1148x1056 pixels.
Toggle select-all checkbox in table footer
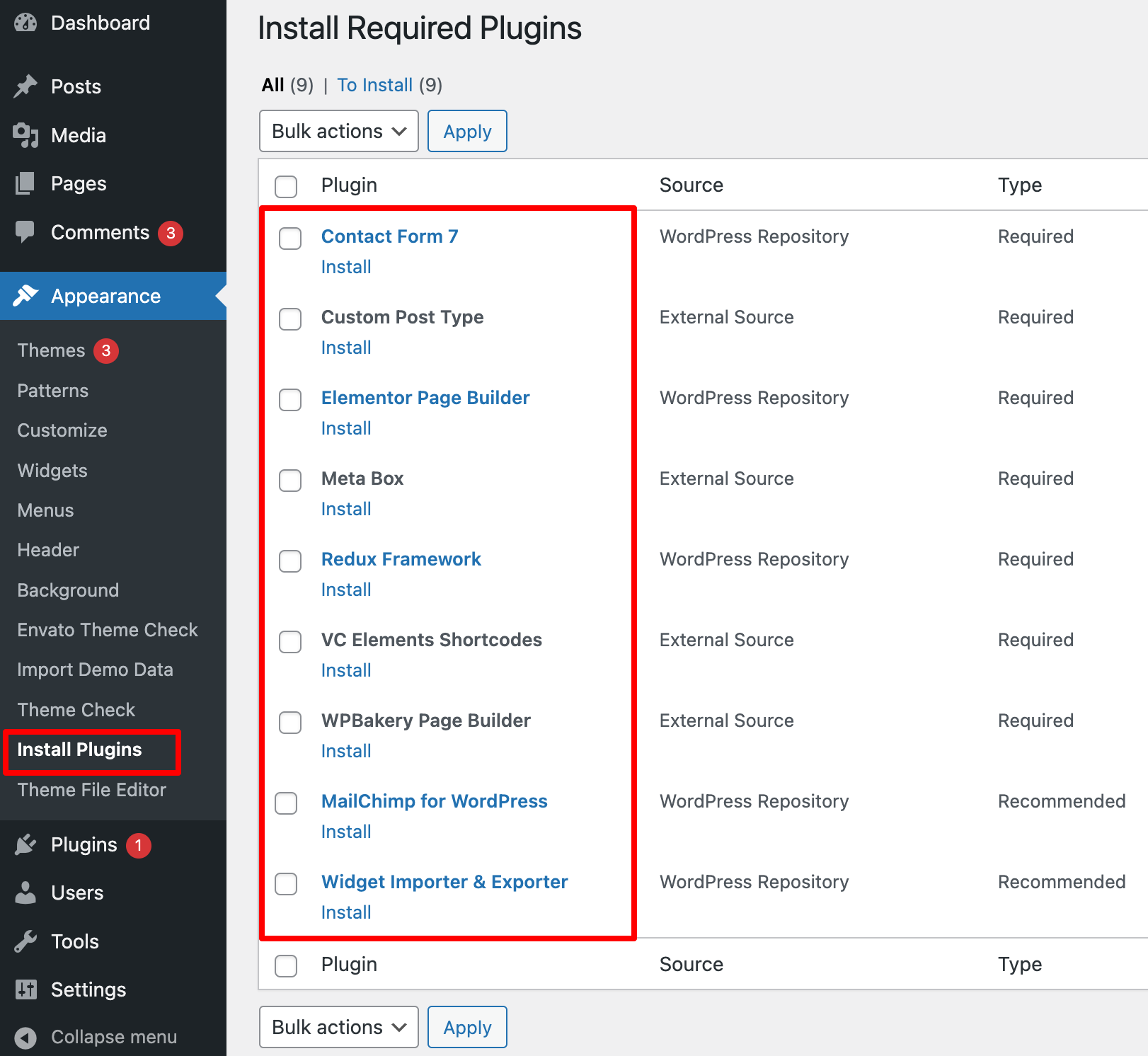click(286, 966)
